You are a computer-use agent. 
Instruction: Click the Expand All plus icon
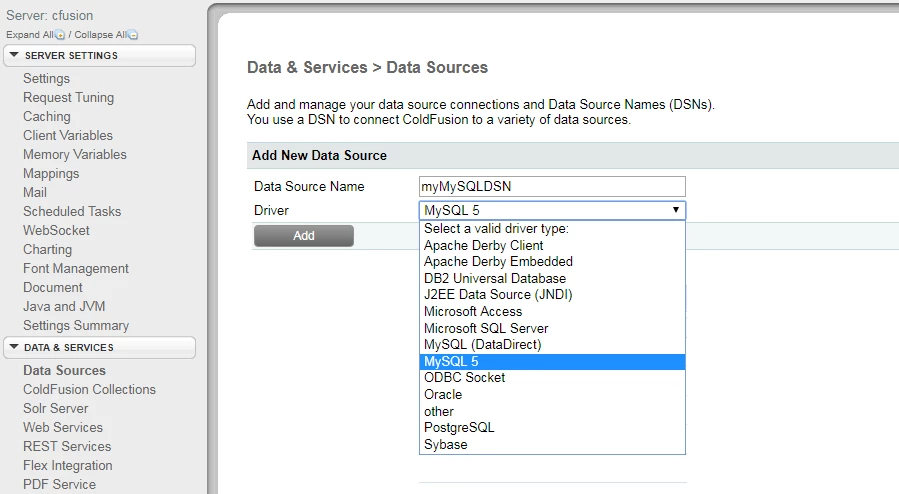click(x=60, y=35)
